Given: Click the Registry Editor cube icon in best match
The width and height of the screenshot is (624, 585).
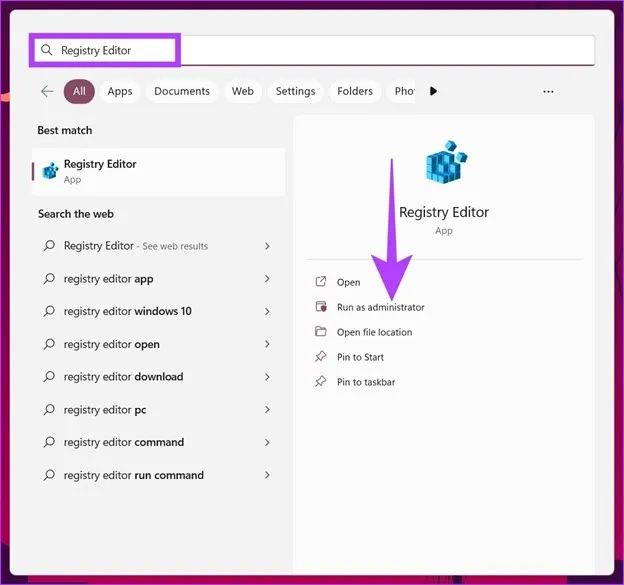Looking at the screenshot, I should click(x=51, y=170).
